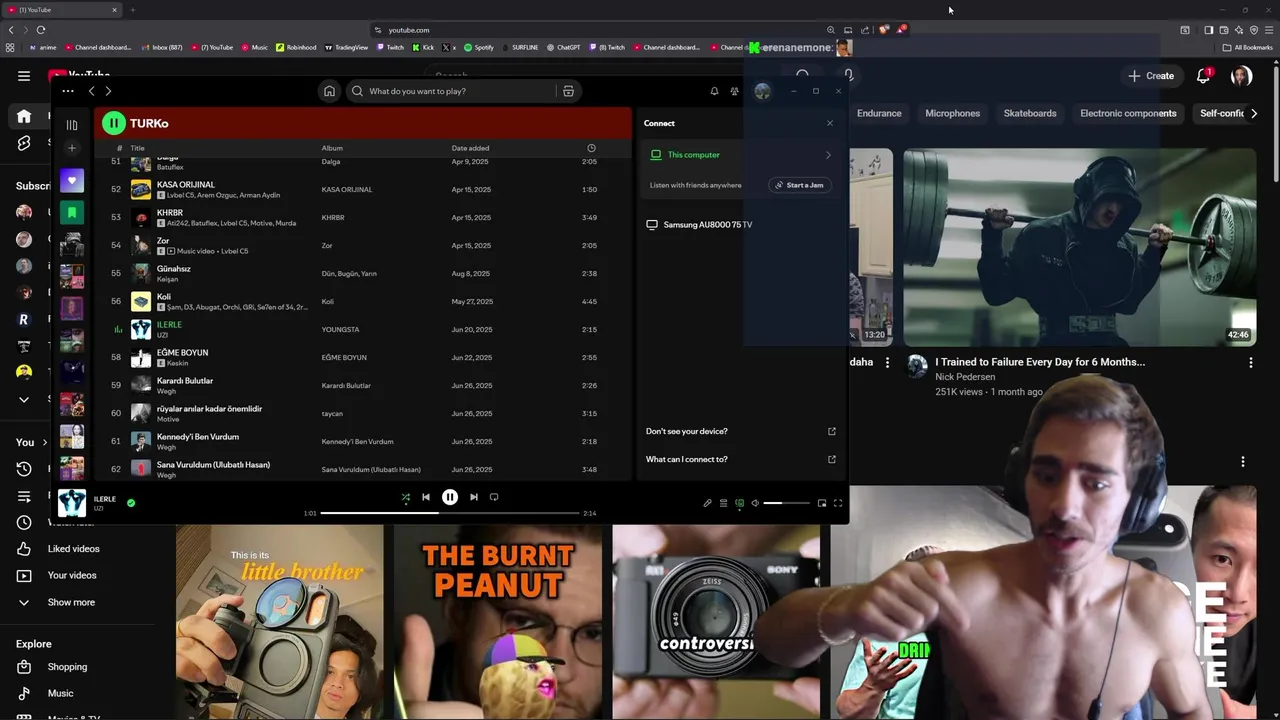Open Spotify three-dot menu
The height and width of the screenshot is (720, 1280).
pos(68,91)
